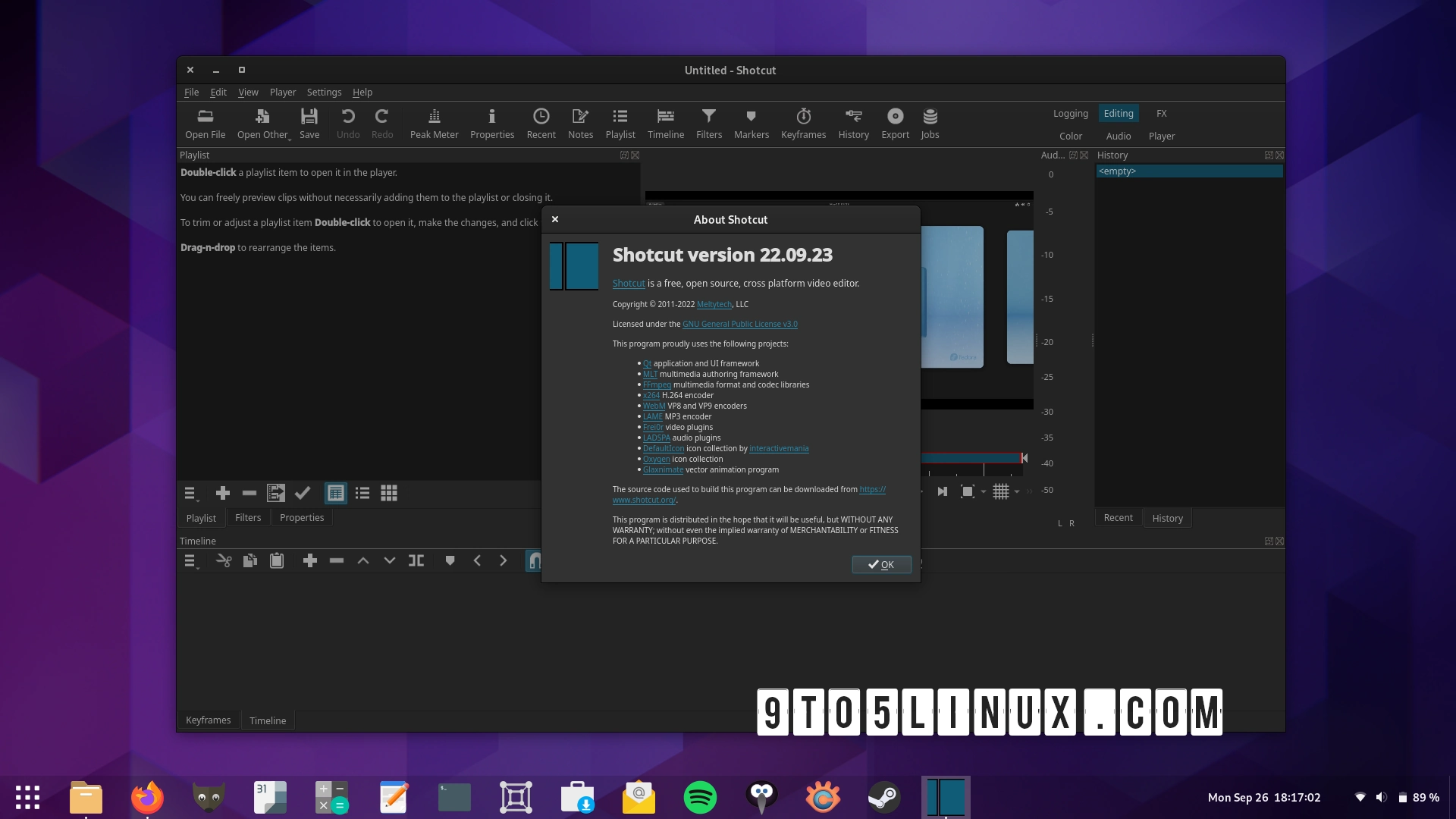Open the Playlist options menu

(190, 493)
